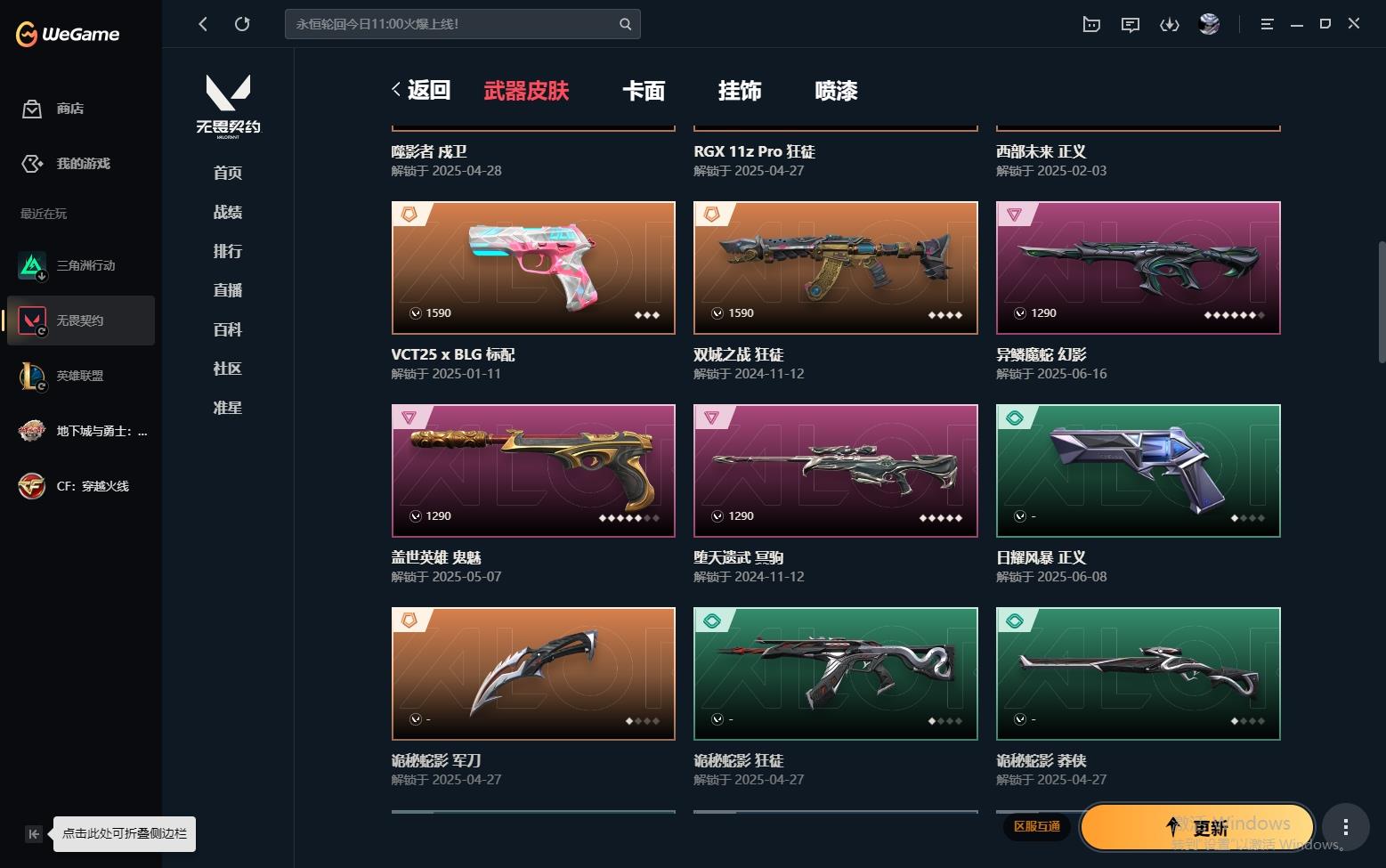
Task: Switch to the 挂饰 tab
Action: (740, 91)
